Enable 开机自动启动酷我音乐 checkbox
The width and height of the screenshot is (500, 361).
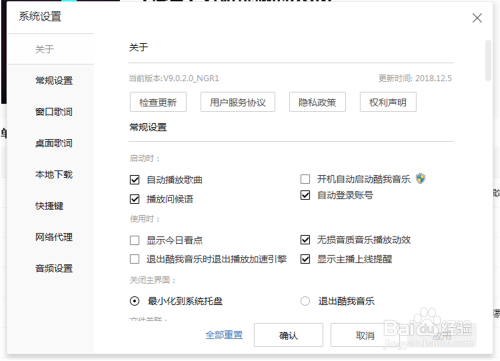[x=305, y=179]
